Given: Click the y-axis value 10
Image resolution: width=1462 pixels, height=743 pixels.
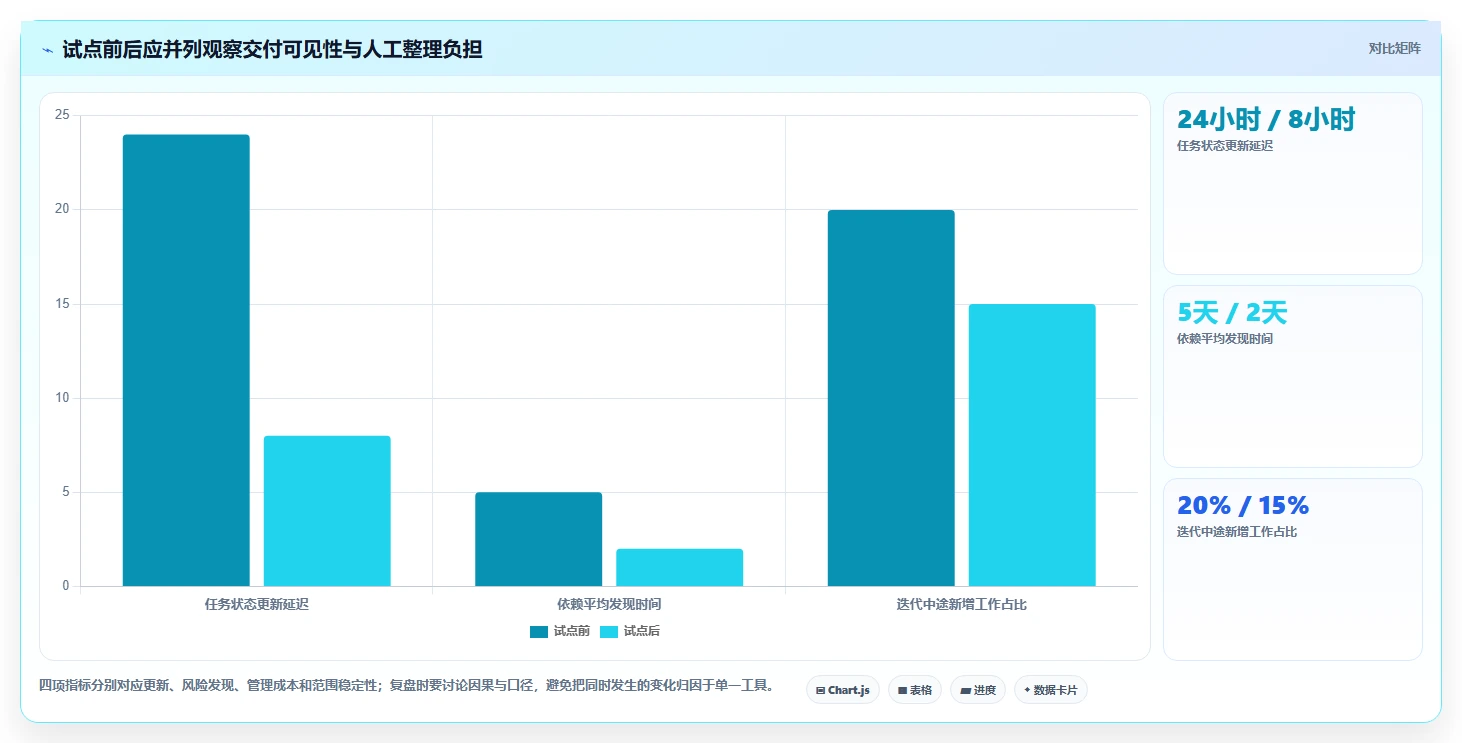Looking at the screenshot, I should point(62,398).
